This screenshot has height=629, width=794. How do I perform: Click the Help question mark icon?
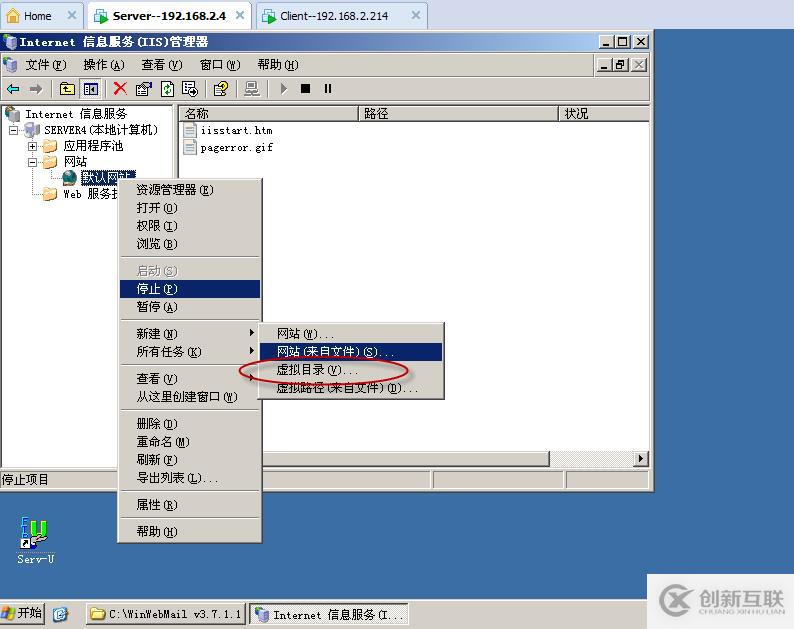(220, 89)
